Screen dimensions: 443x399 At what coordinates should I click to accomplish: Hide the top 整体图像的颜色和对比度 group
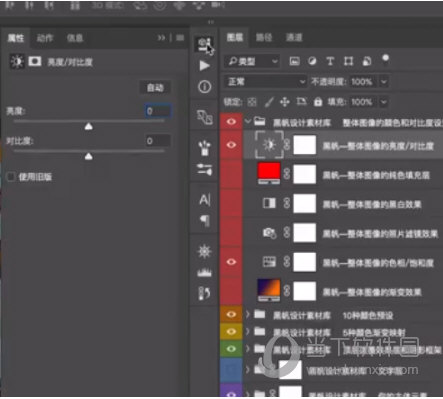pos(231,122)
